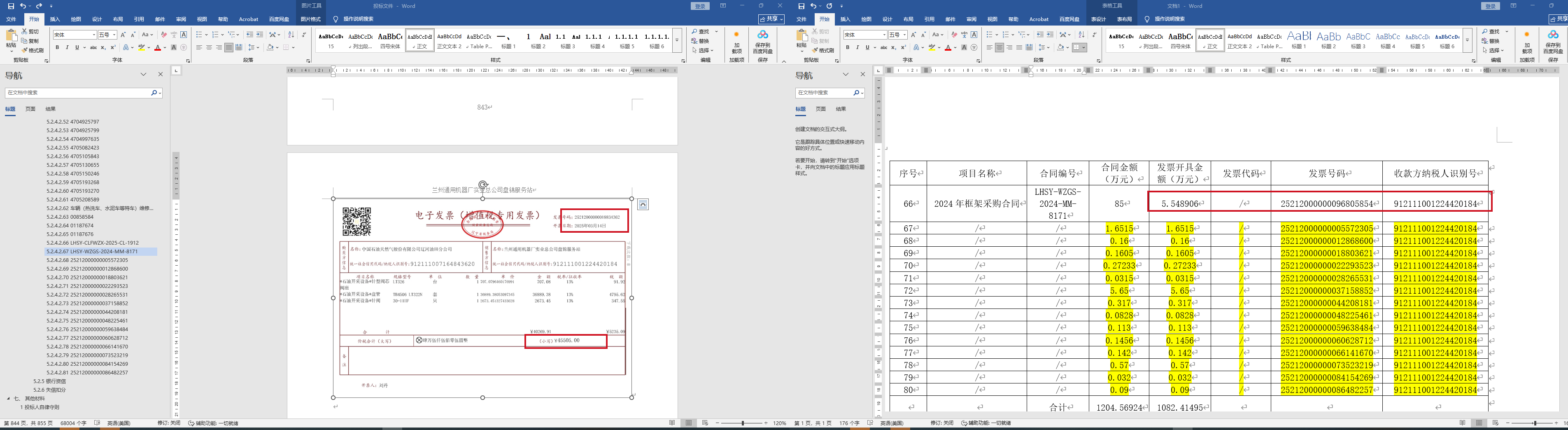This screenshot has height=430, width=1568.
Task: Open picture Layout Options icon beside invoice image
Action: pos(643,205)
